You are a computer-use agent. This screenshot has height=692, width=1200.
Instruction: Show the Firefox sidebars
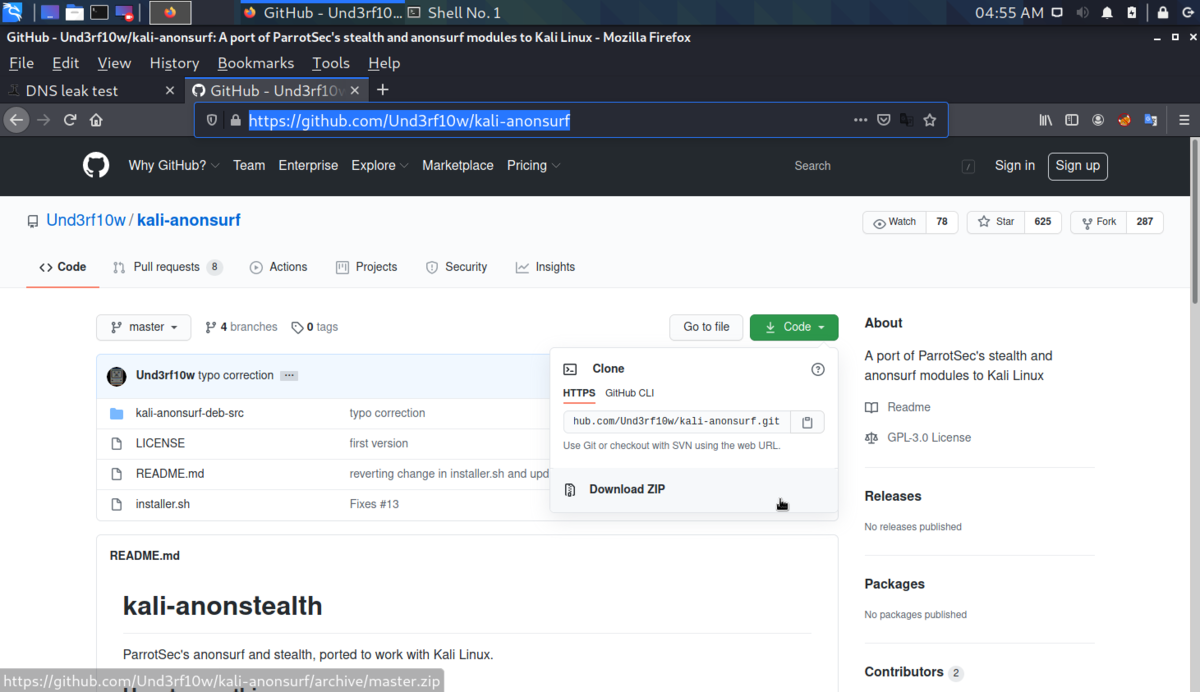click(x=1072, y=120)
